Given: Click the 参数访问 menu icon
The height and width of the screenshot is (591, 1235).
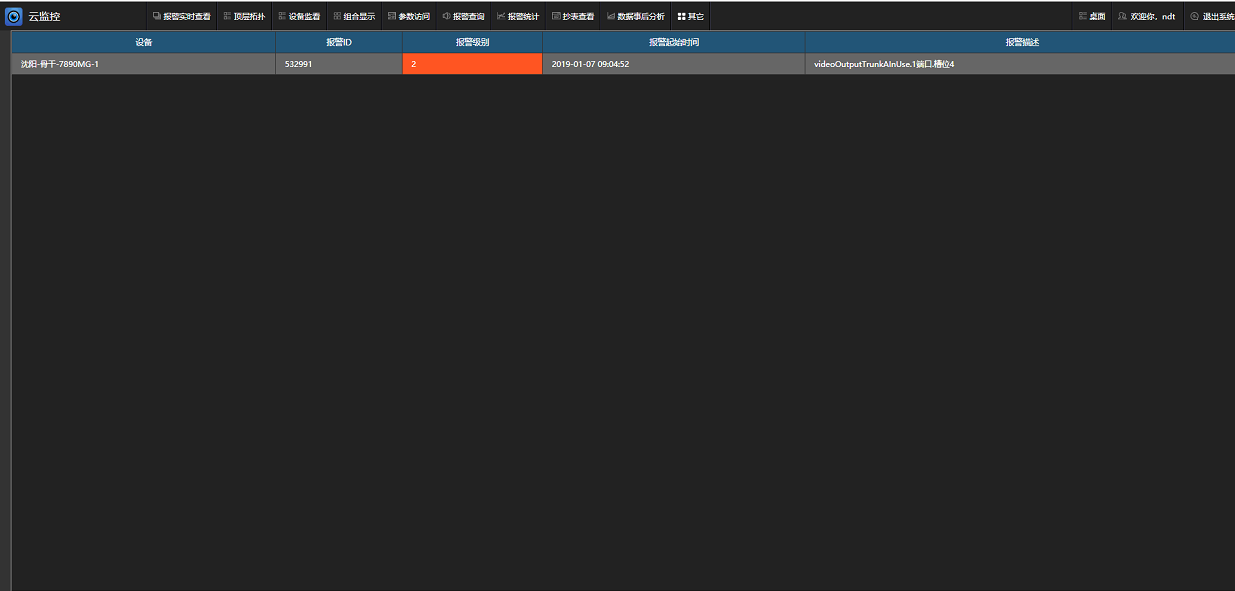Looking at the screenshot, I should (392, 16).
